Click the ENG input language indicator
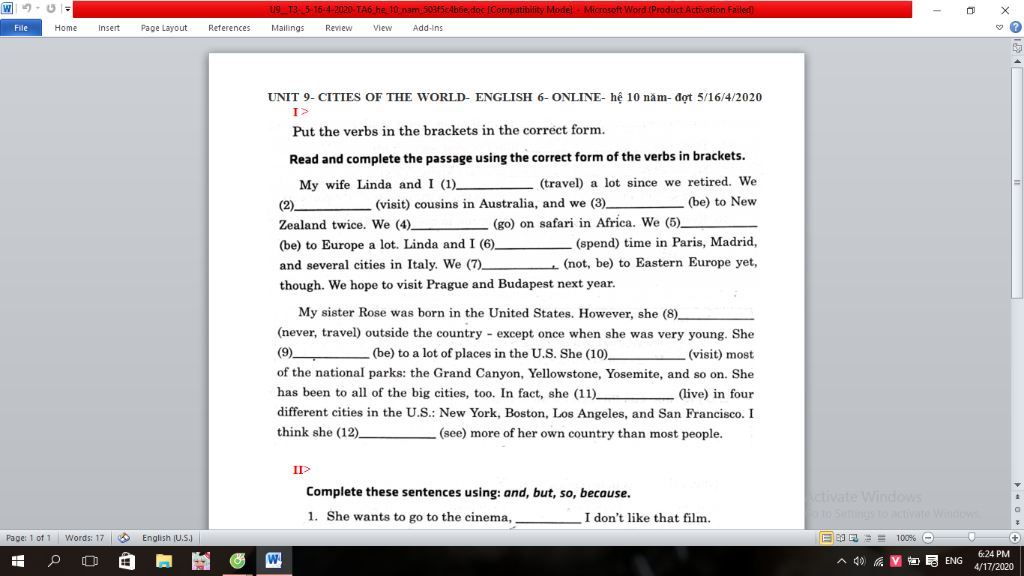1024x576 pixels. tap(954, 561)
